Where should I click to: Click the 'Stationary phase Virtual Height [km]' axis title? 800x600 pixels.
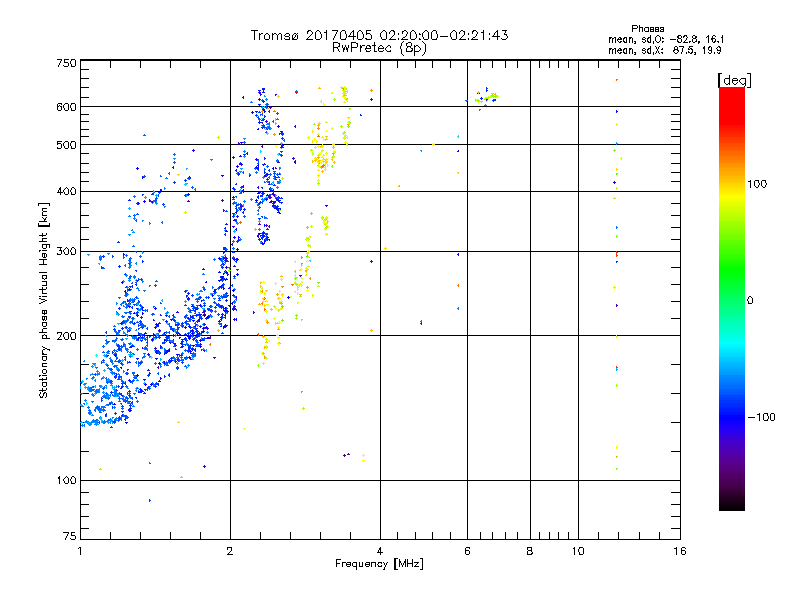[x=44, y=301]
